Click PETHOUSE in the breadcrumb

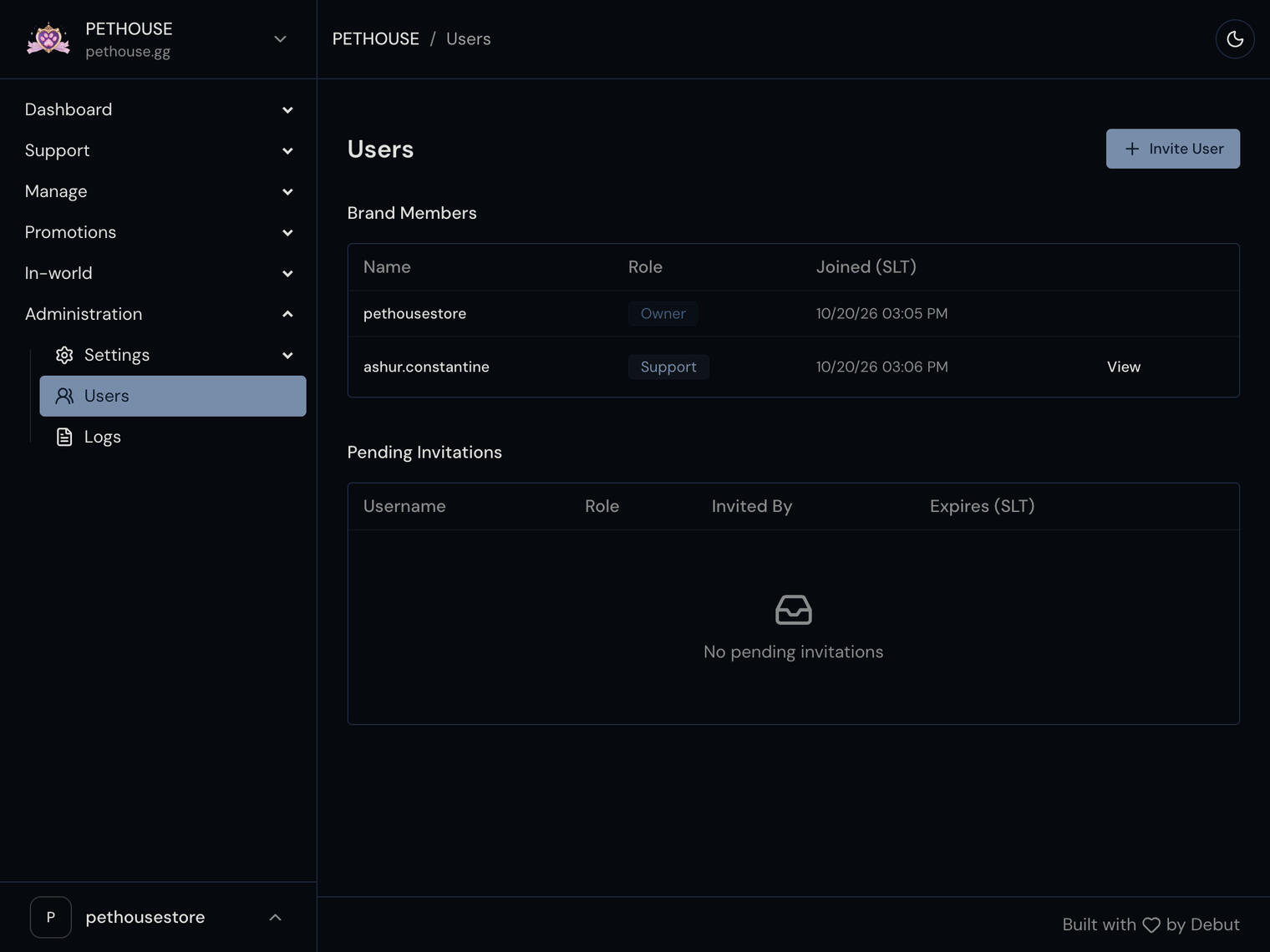click(x=376, y=39)
